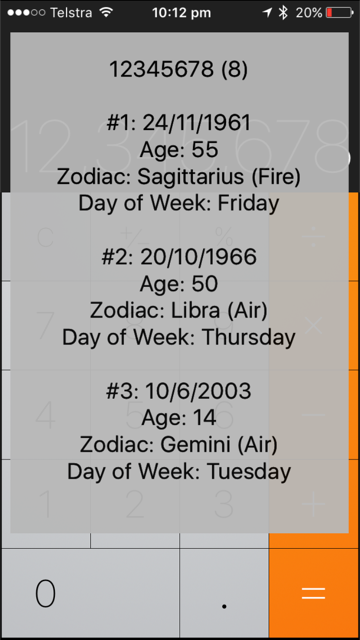Viewport: 360px width, 640px height.
Task: Tap the decimal point key
Action: [224, 593]
